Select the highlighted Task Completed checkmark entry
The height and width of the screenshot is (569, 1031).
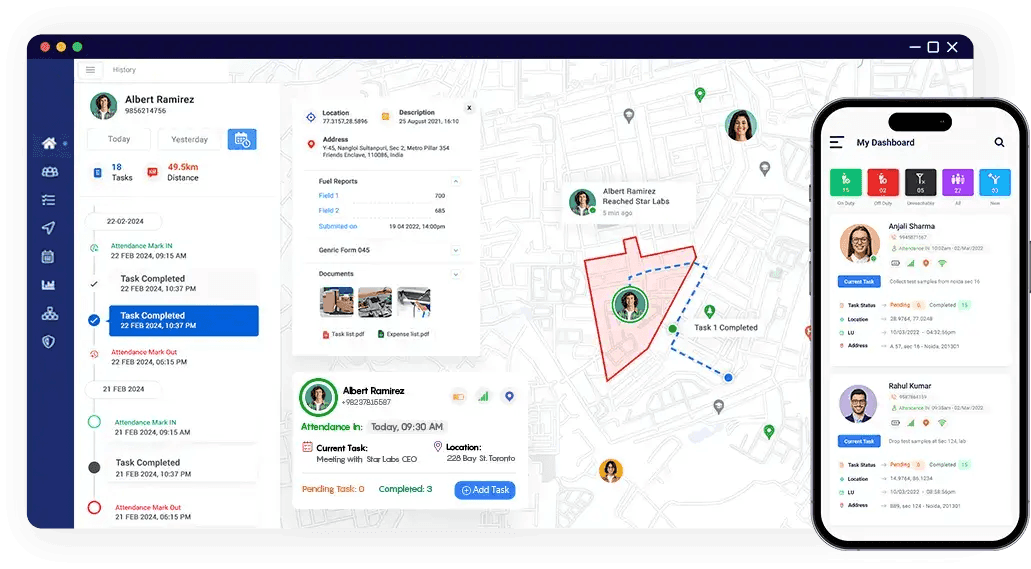click(93, 320)
